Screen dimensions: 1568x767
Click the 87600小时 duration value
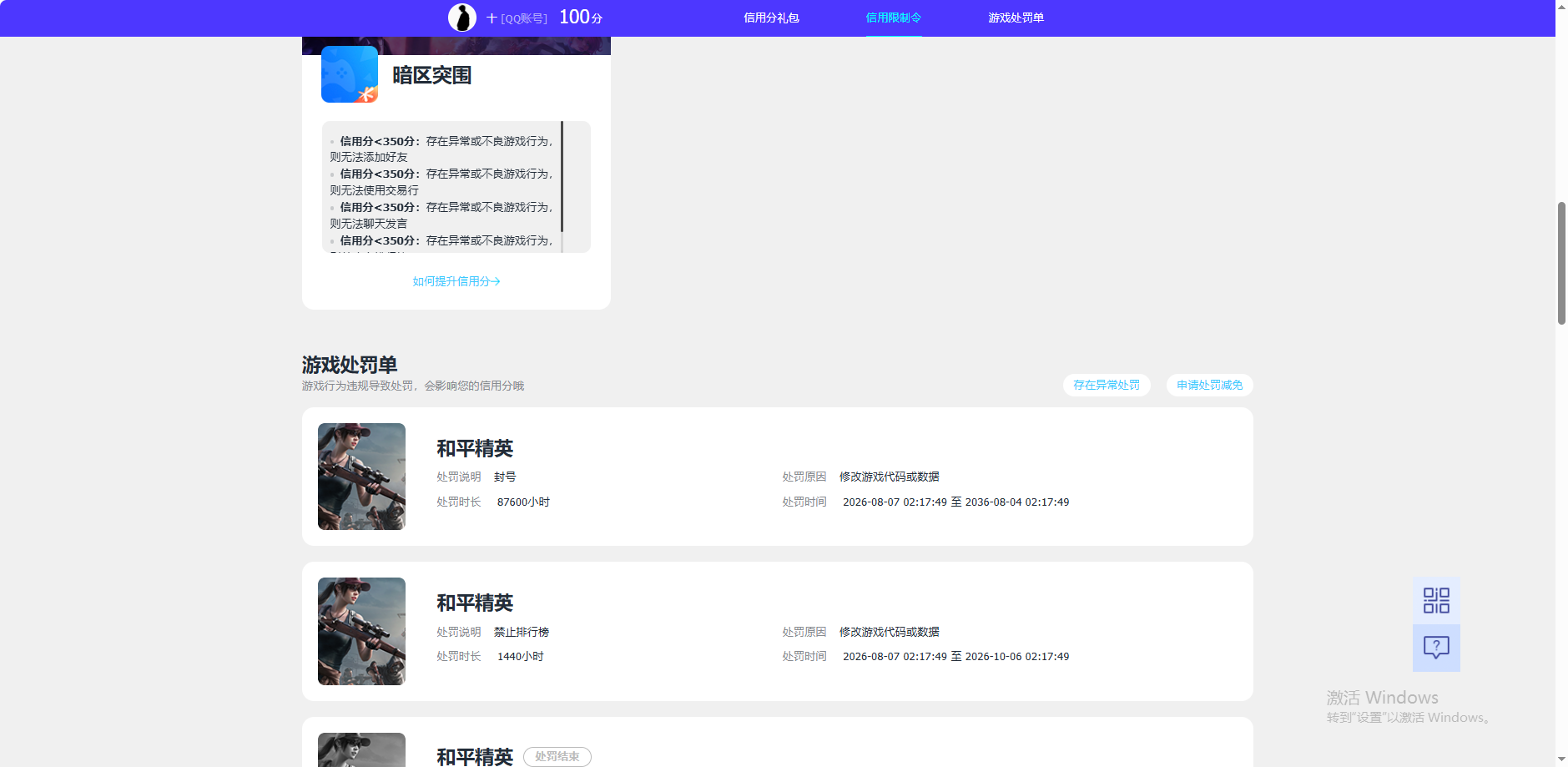(x=523, y=502)
